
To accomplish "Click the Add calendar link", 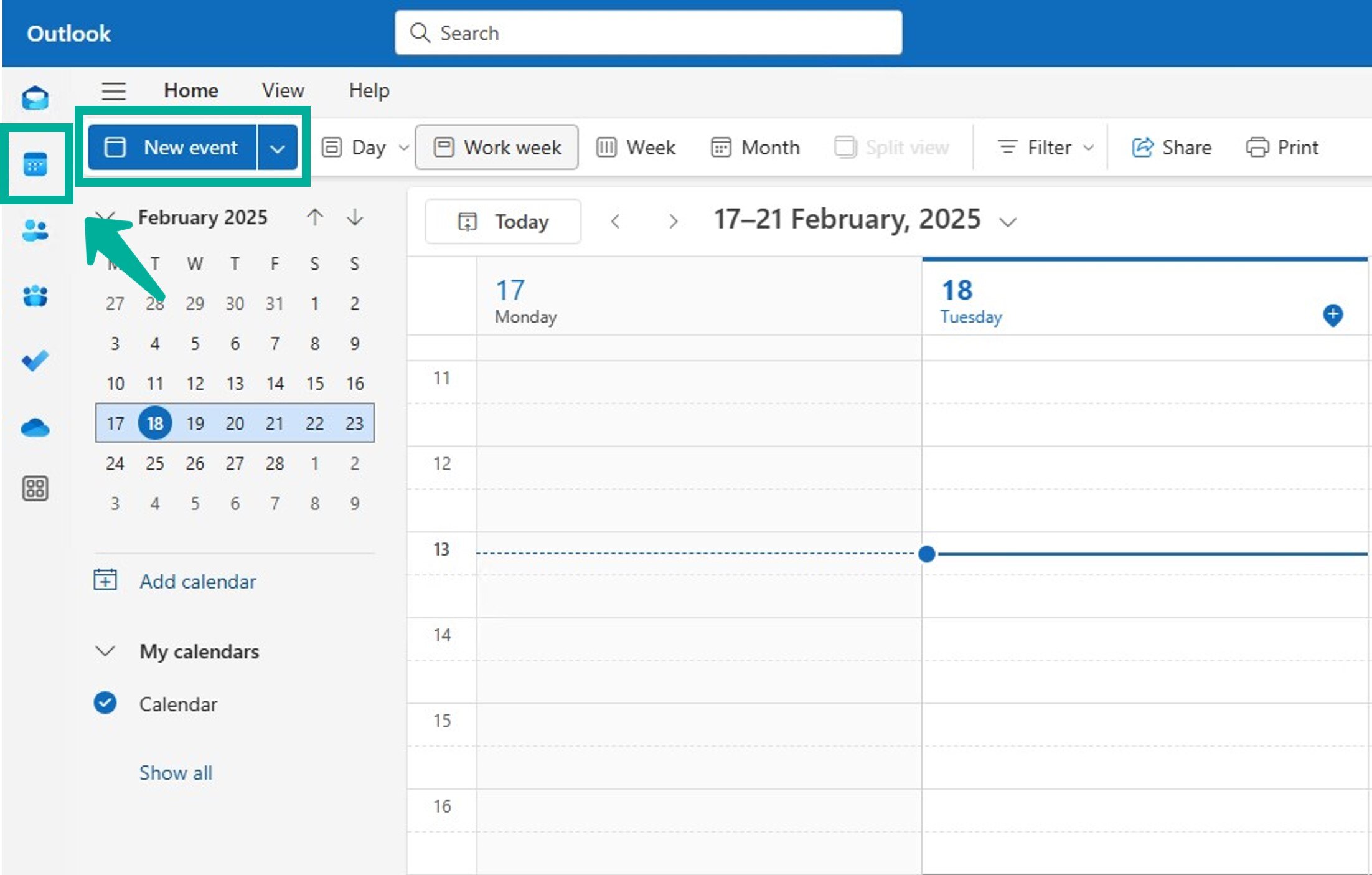I will point(197,581).
